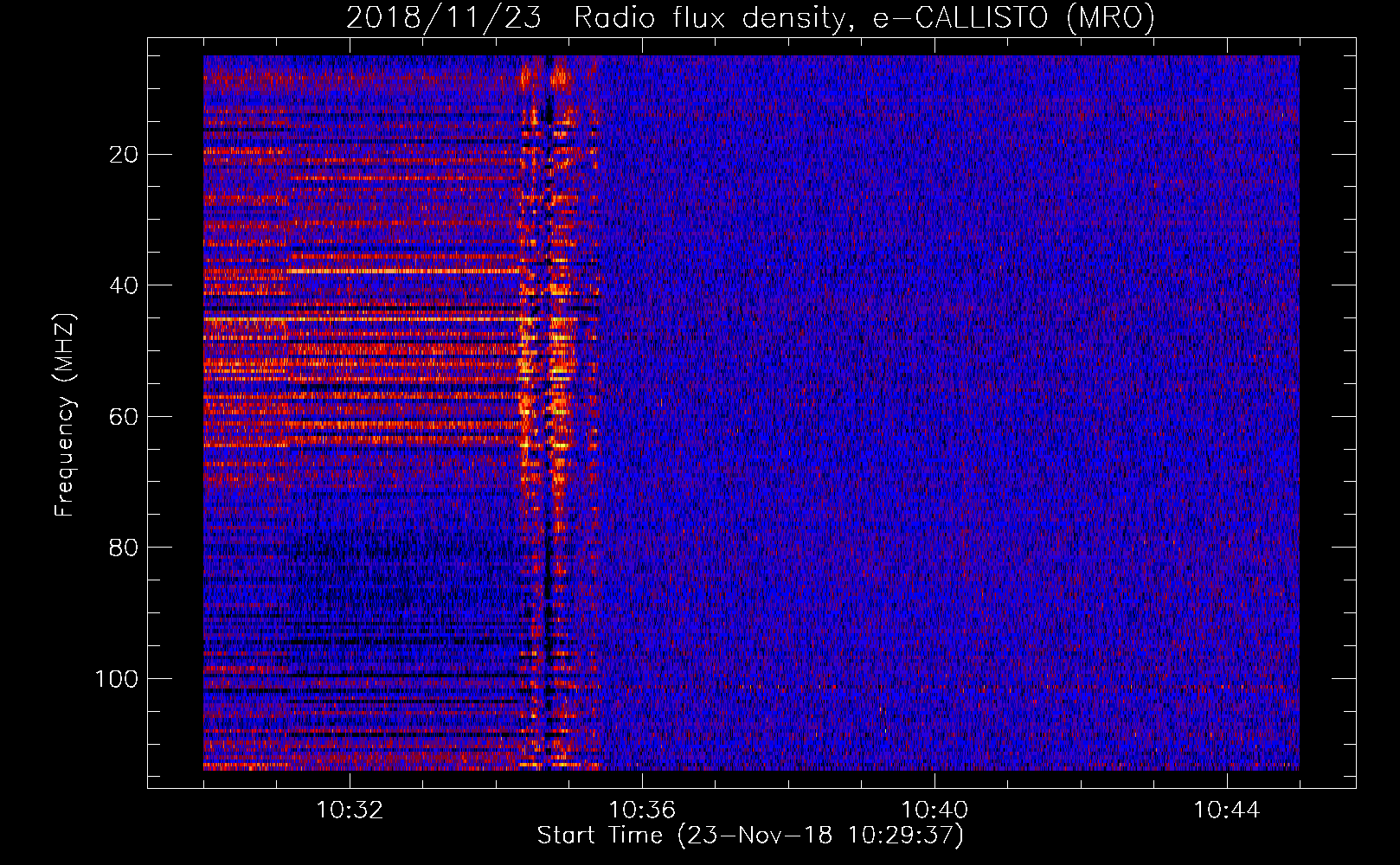The height and width of the screenshot is (865, 1400).
Task: Click the 'Start Time (23-Nov-18 10:29:37)' axis label
Action: click(750, 836)
